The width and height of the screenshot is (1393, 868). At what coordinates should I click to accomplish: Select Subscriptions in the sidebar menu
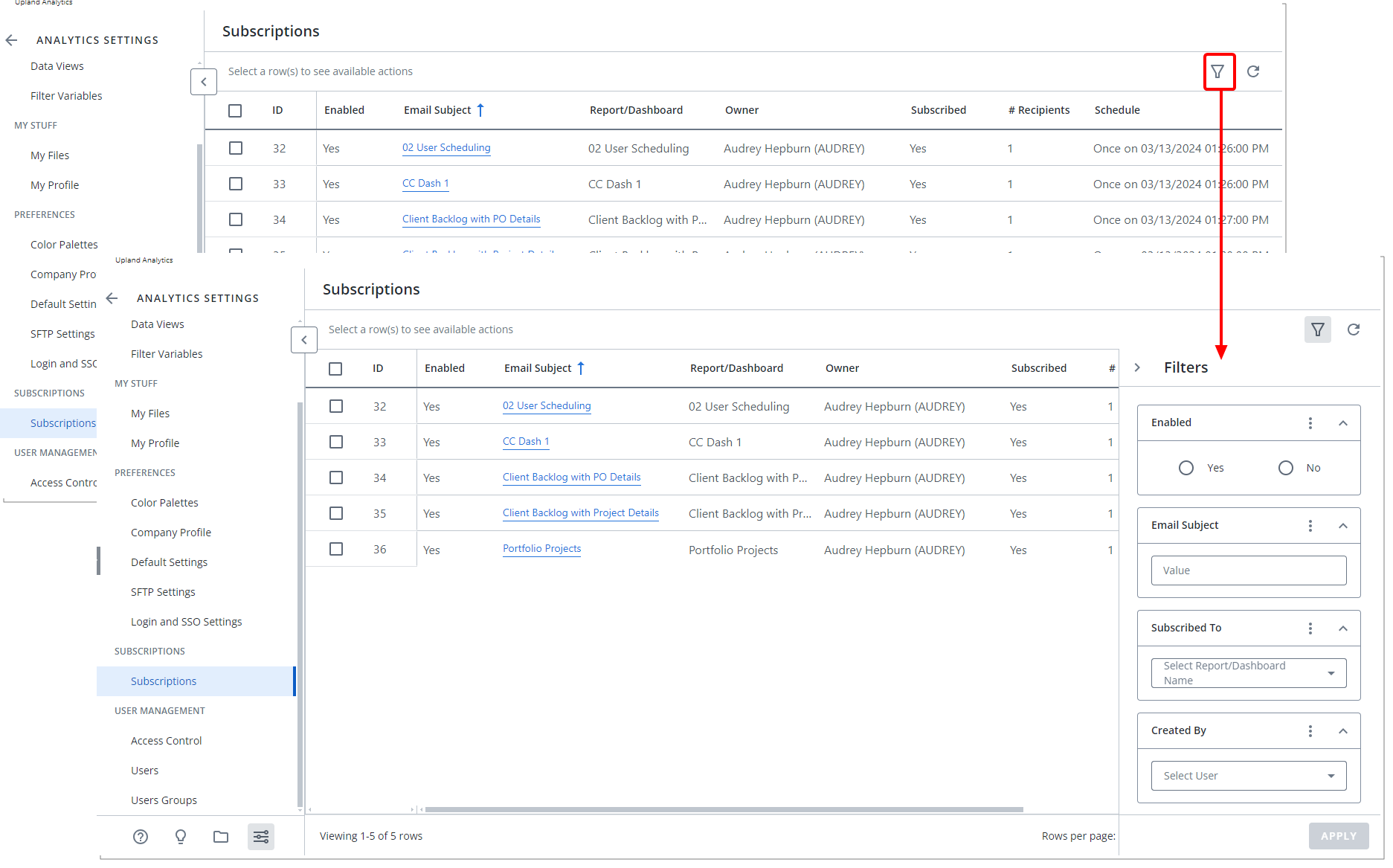[x=164, y=681]
